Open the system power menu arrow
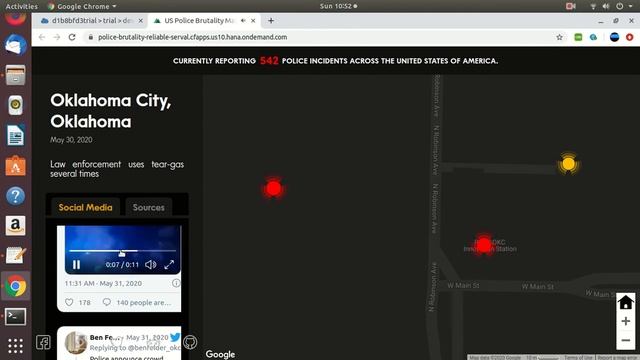The width and height of the screenshot is (640, 360). (631, 6)
